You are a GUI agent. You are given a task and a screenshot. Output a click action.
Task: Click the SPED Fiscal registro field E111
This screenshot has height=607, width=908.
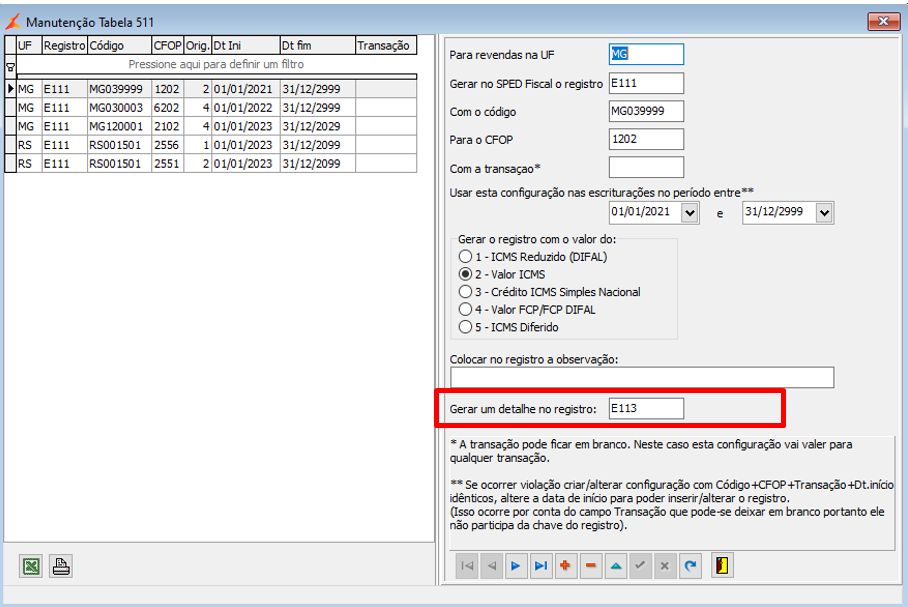point(646,83)
